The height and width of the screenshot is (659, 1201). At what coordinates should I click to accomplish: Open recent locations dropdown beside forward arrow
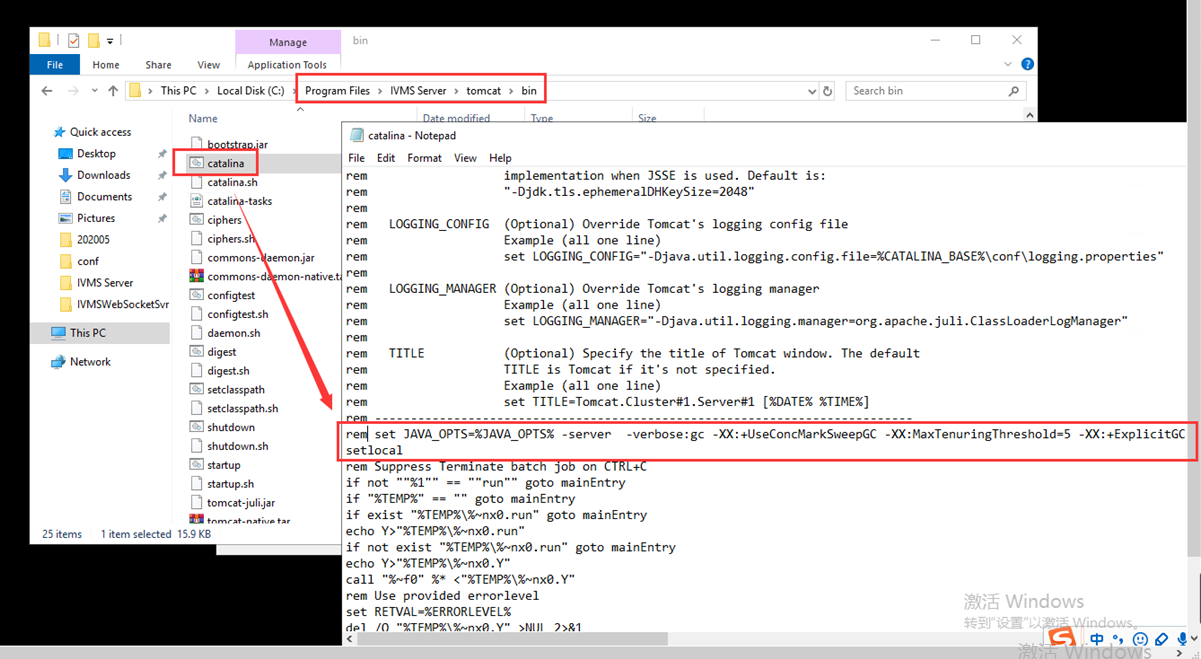[x=94, y=91]
